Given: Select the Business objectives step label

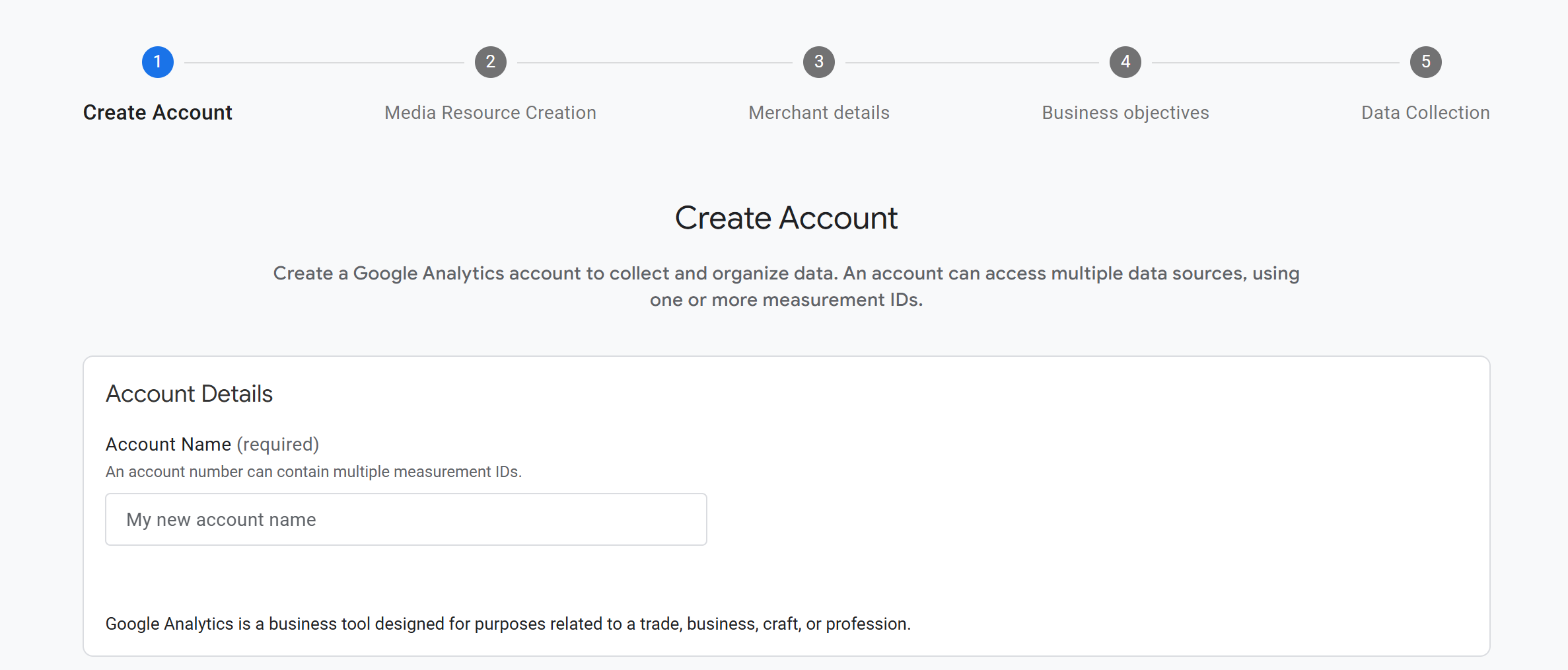Looking at the screenshot, I should pyautogui.click(x=1125, y=113).
